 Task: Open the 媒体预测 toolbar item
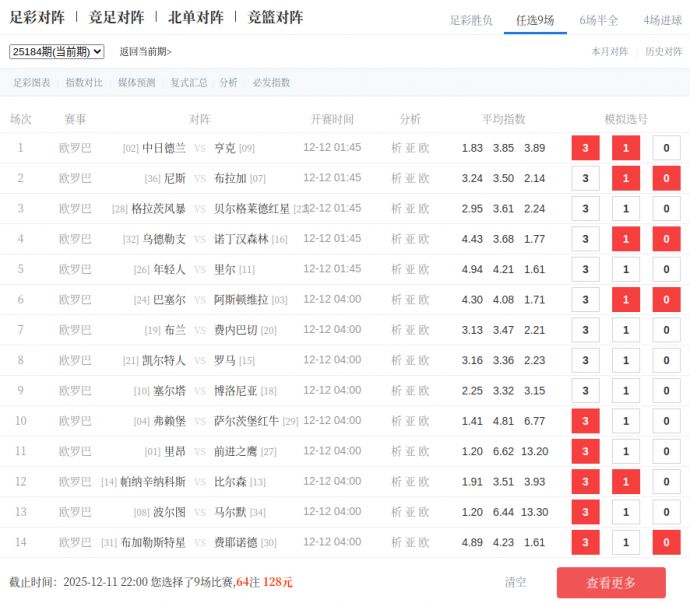[137, 83]
